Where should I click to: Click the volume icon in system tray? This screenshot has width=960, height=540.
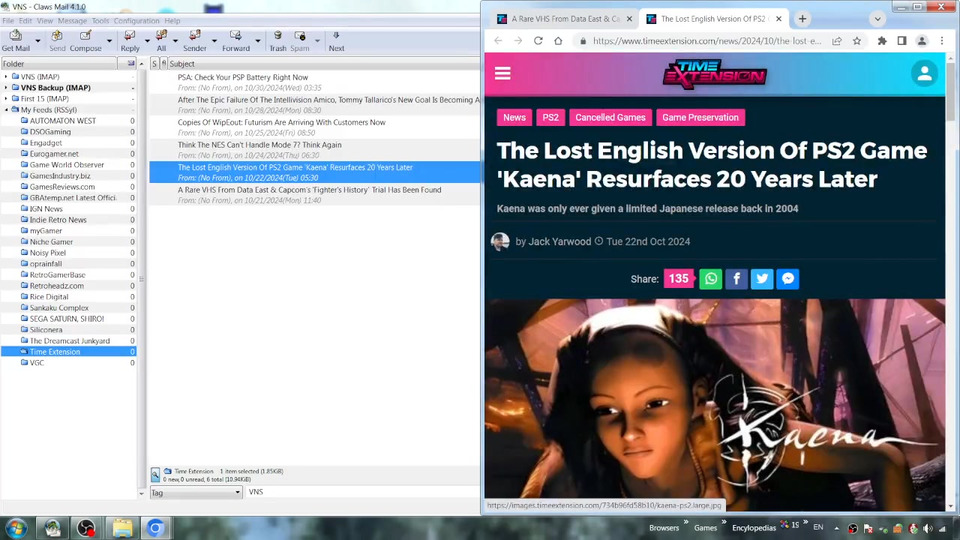pyautogui.click(x=928, y=528)
